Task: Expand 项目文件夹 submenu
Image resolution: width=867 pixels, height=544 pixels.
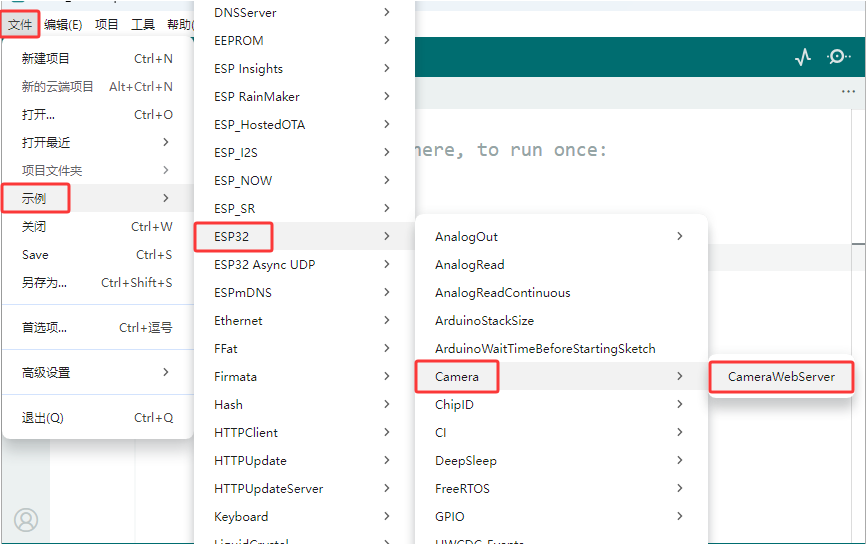Action: click(x=97, y=170)
